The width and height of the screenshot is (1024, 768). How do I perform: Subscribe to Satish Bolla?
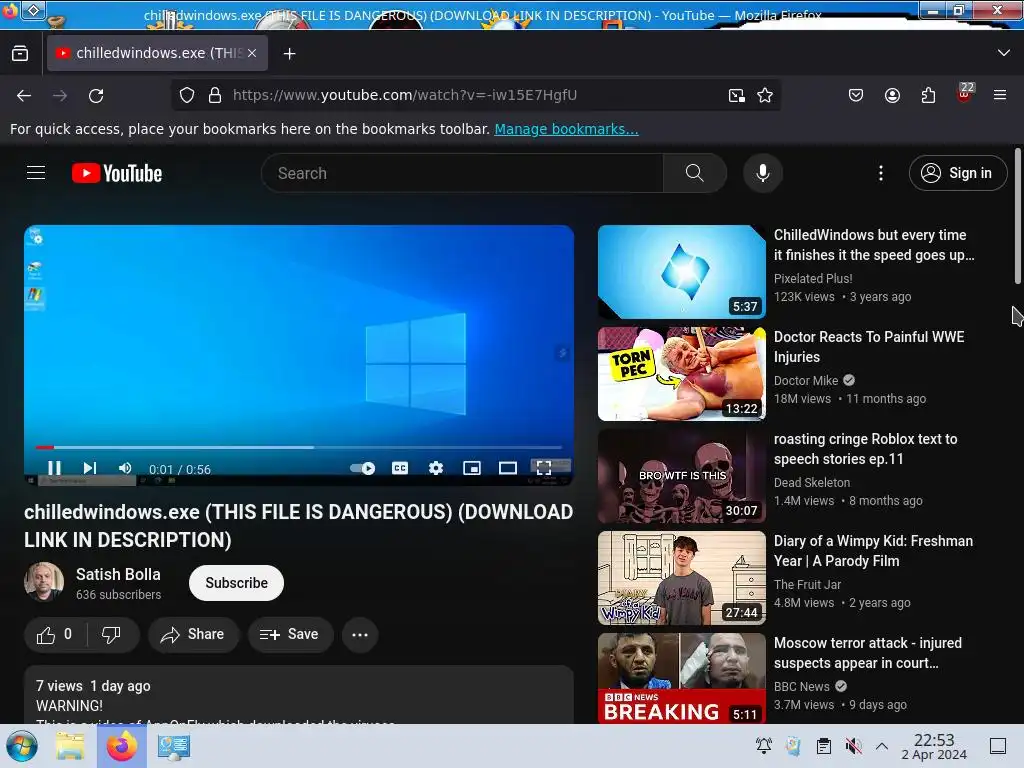pyautogui.click(x=236, y=583)
